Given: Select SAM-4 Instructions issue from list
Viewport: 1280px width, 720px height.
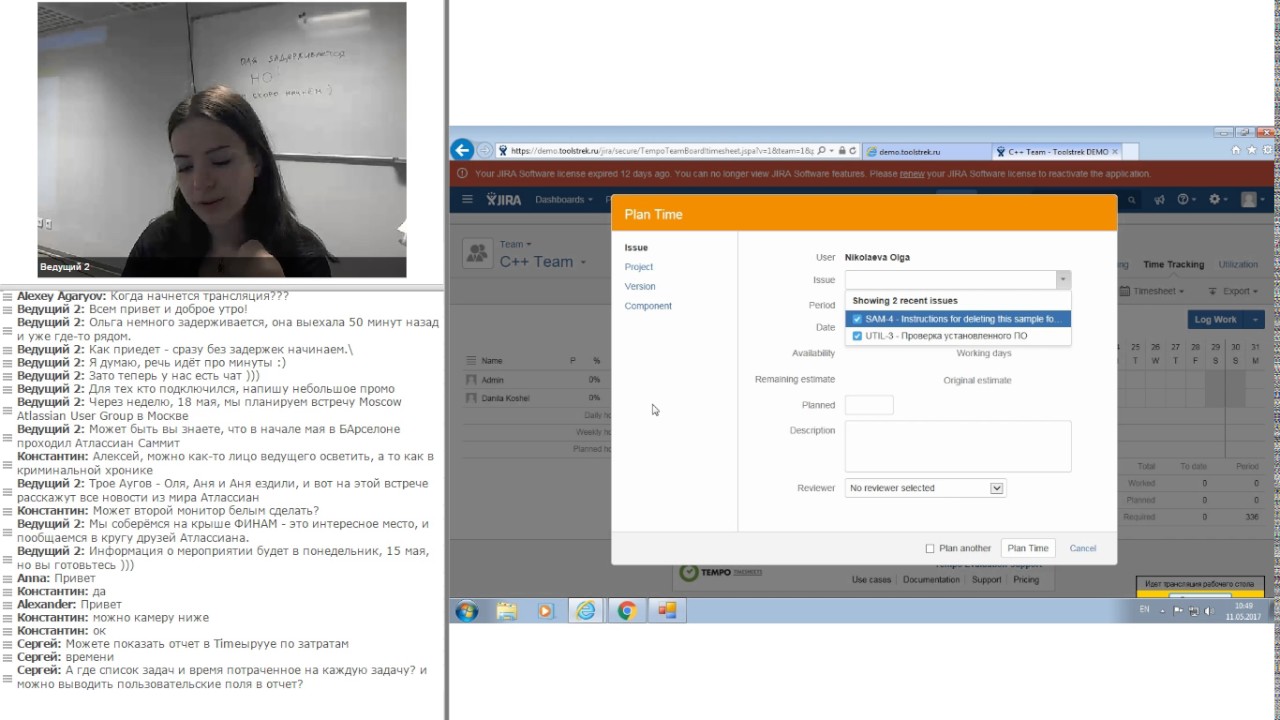Looking at the screenshot, I should pos(958,319).
